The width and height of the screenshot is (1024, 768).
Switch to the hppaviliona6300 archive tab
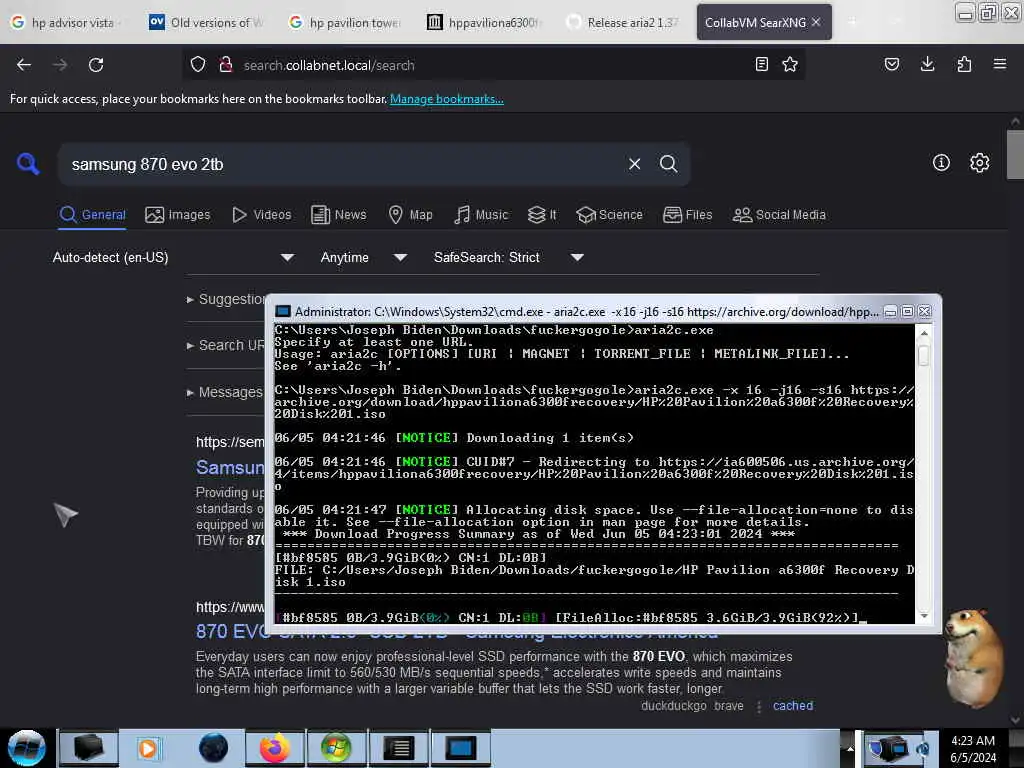click(485, 23)
